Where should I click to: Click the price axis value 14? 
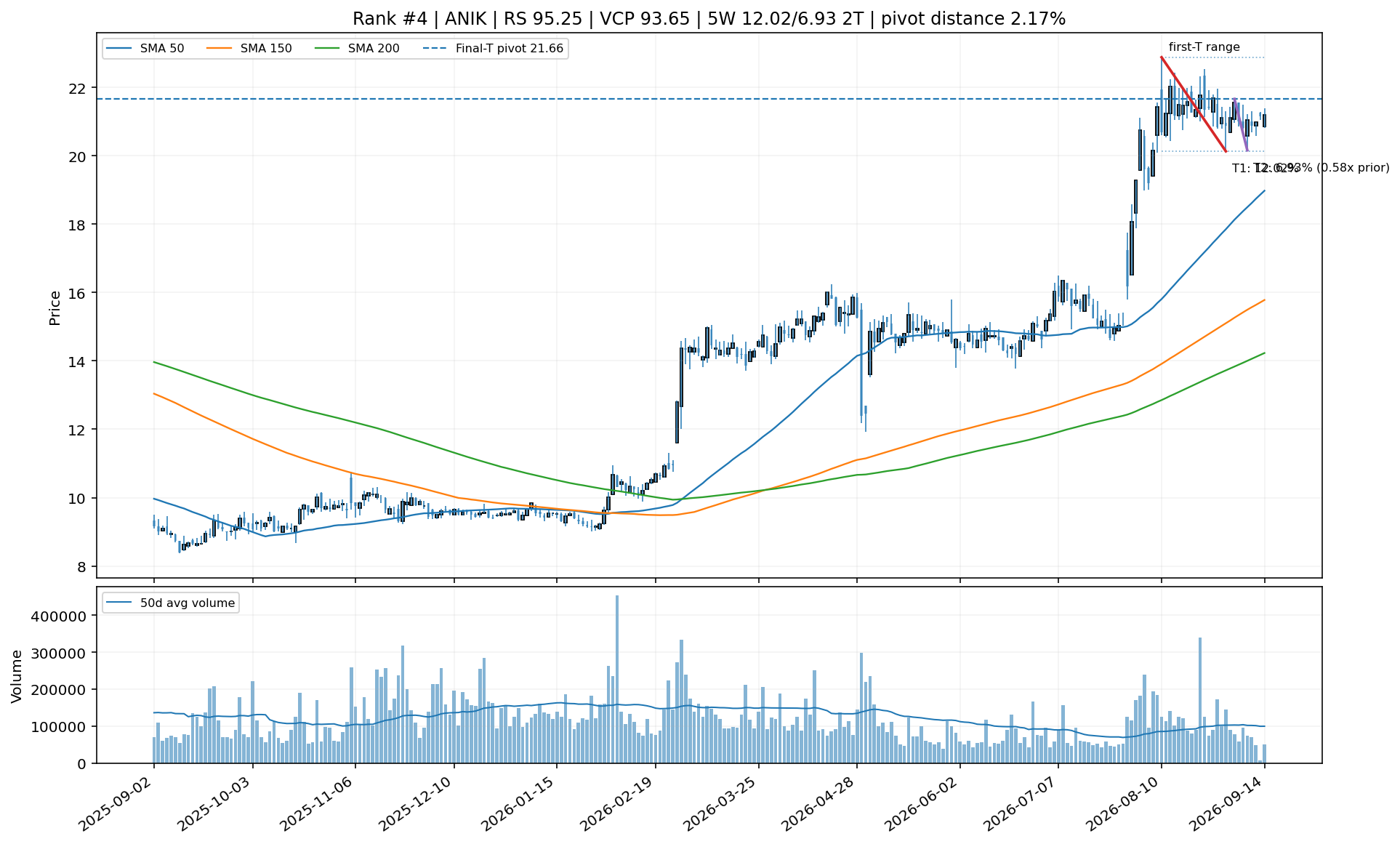click(77, 362)
